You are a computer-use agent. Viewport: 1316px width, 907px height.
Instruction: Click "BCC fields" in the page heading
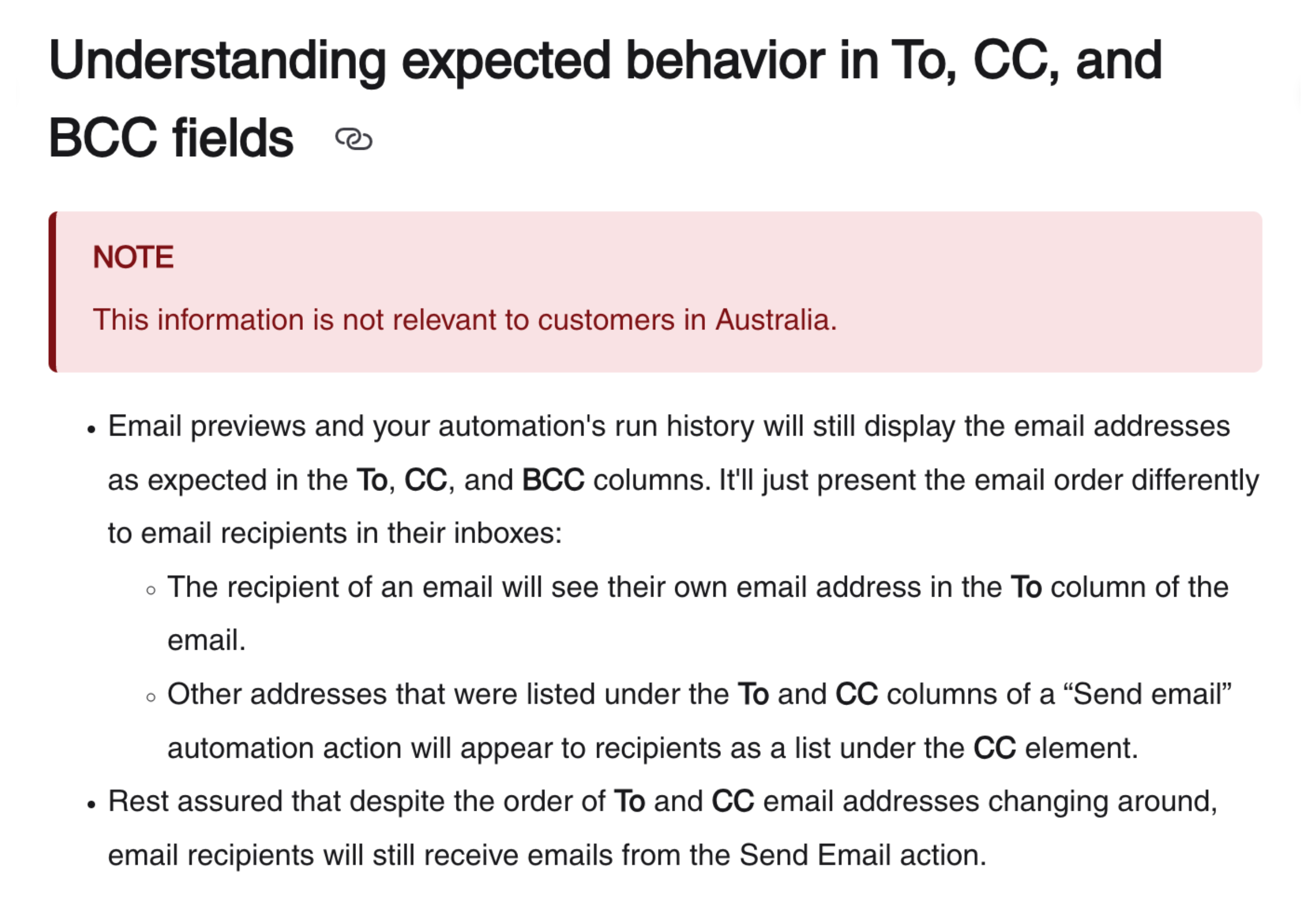pos(171,138)
